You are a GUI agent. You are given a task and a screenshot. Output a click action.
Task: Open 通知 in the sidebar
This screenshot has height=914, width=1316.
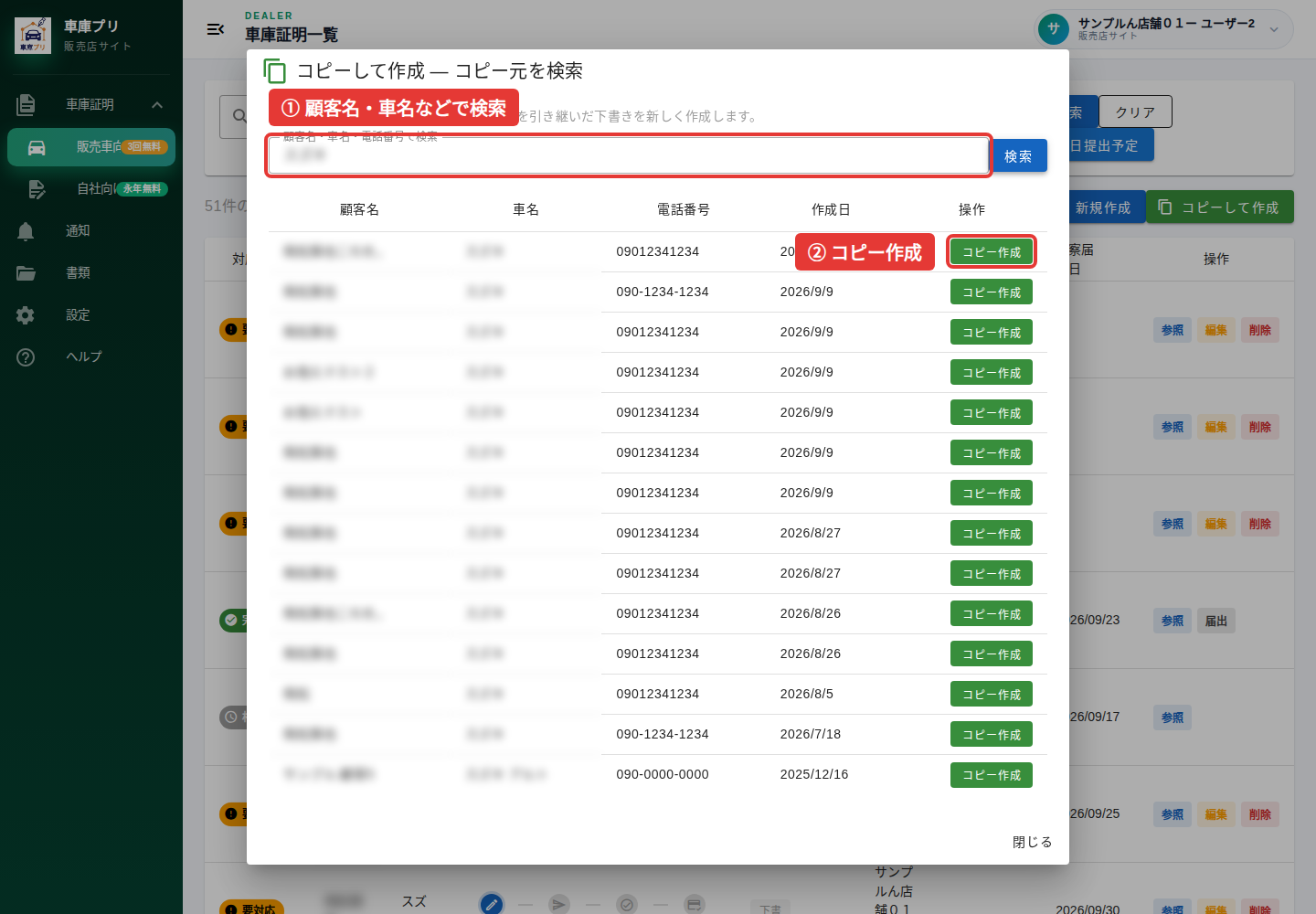coord(91,231)
